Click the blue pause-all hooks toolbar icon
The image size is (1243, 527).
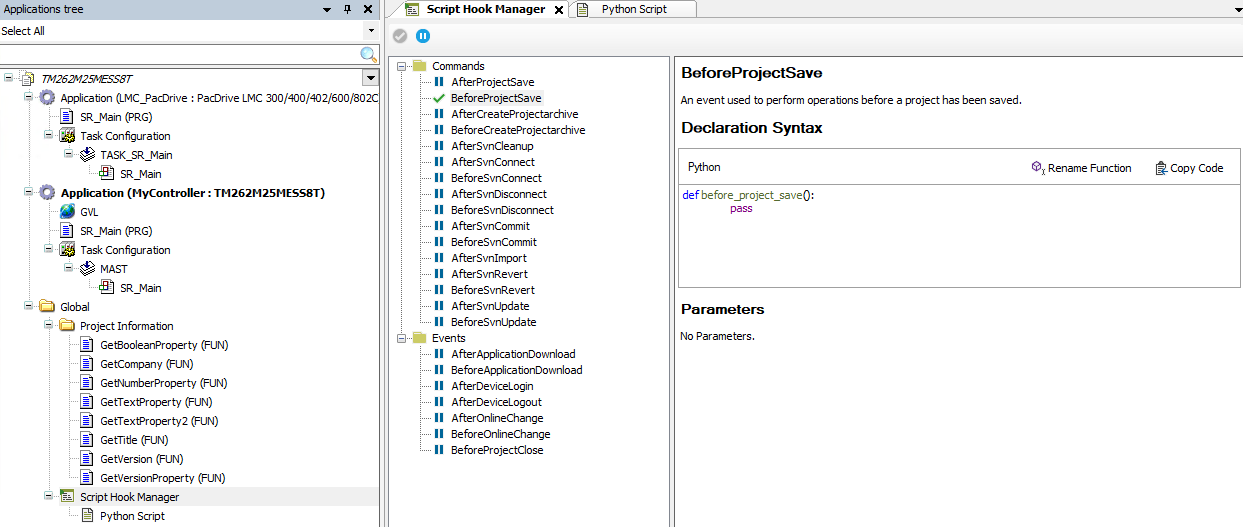[423, 36]
